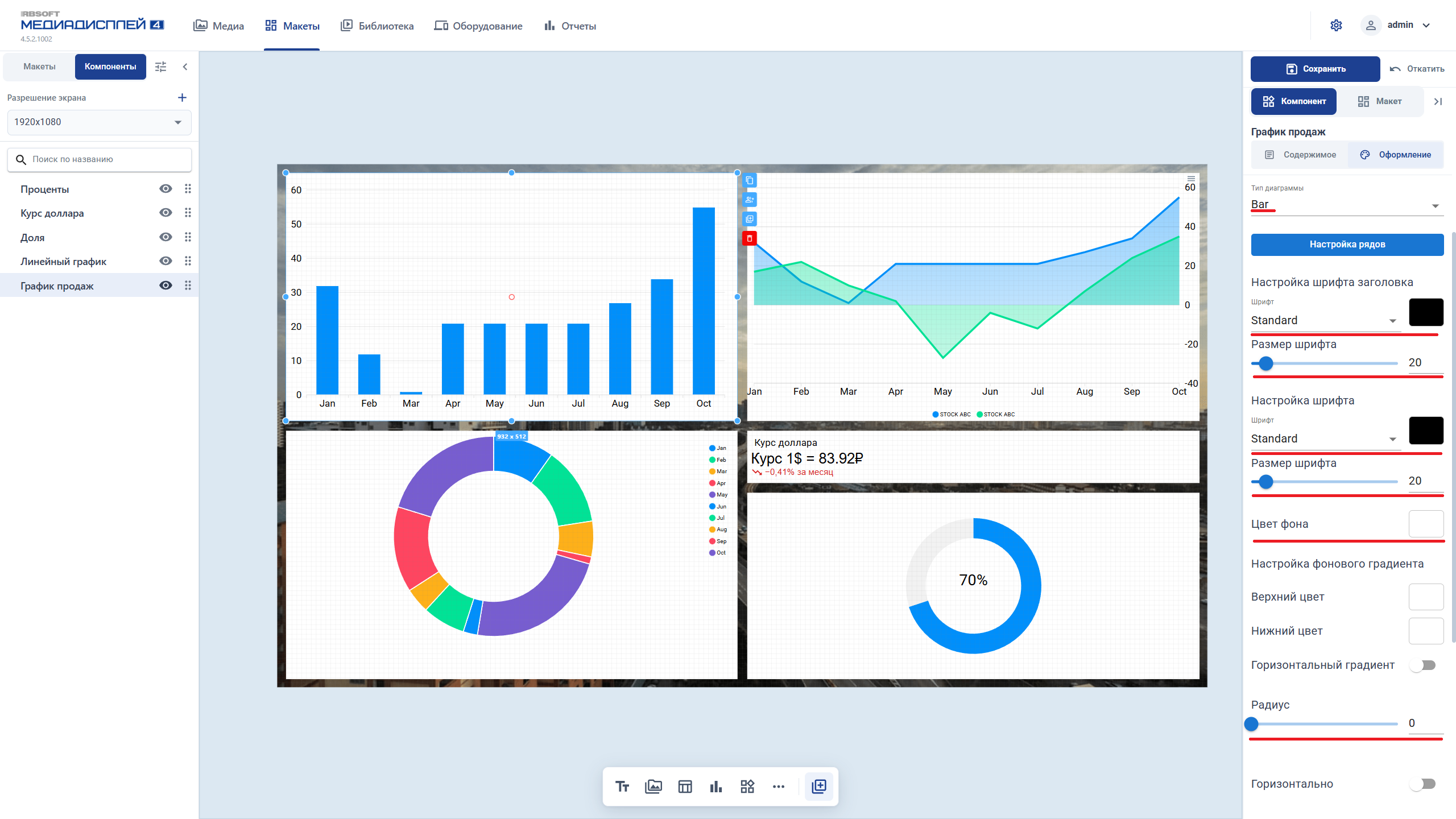Select the bar chart tool in the bottom toolbar
1456x819 pixels.
(x=716, y=787)
